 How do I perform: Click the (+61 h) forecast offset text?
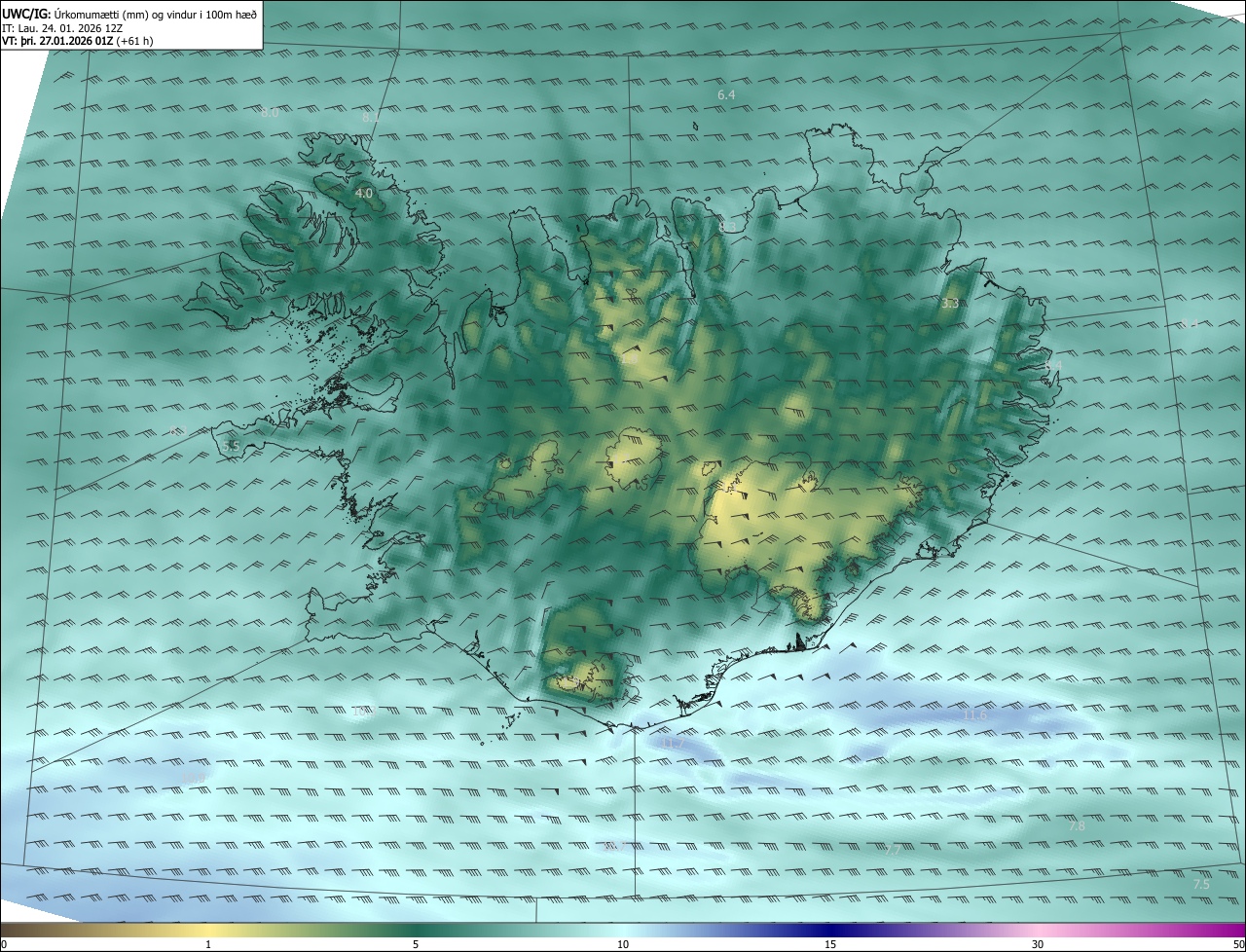click(x=134, y=41)
